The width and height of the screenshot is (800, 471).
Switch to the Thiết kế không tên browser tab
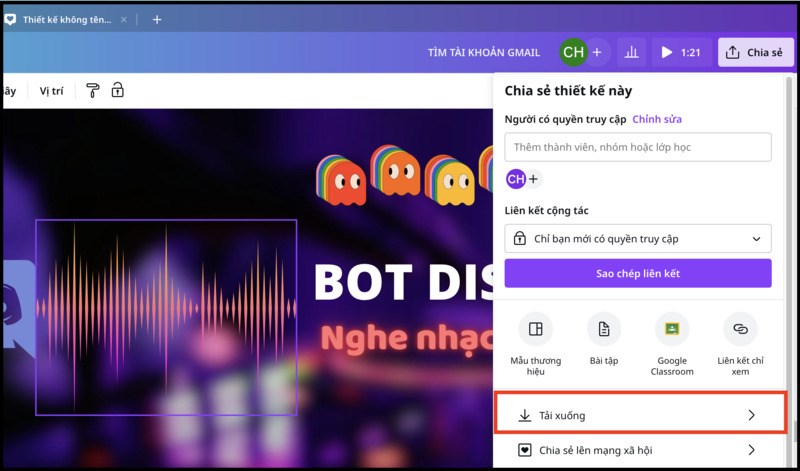66,19
